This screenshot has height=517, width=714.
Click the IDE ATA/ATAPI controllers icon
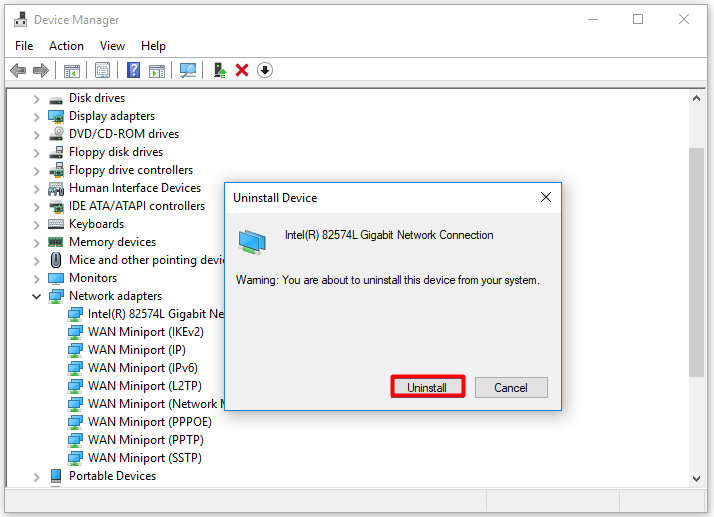pos(56,206)
